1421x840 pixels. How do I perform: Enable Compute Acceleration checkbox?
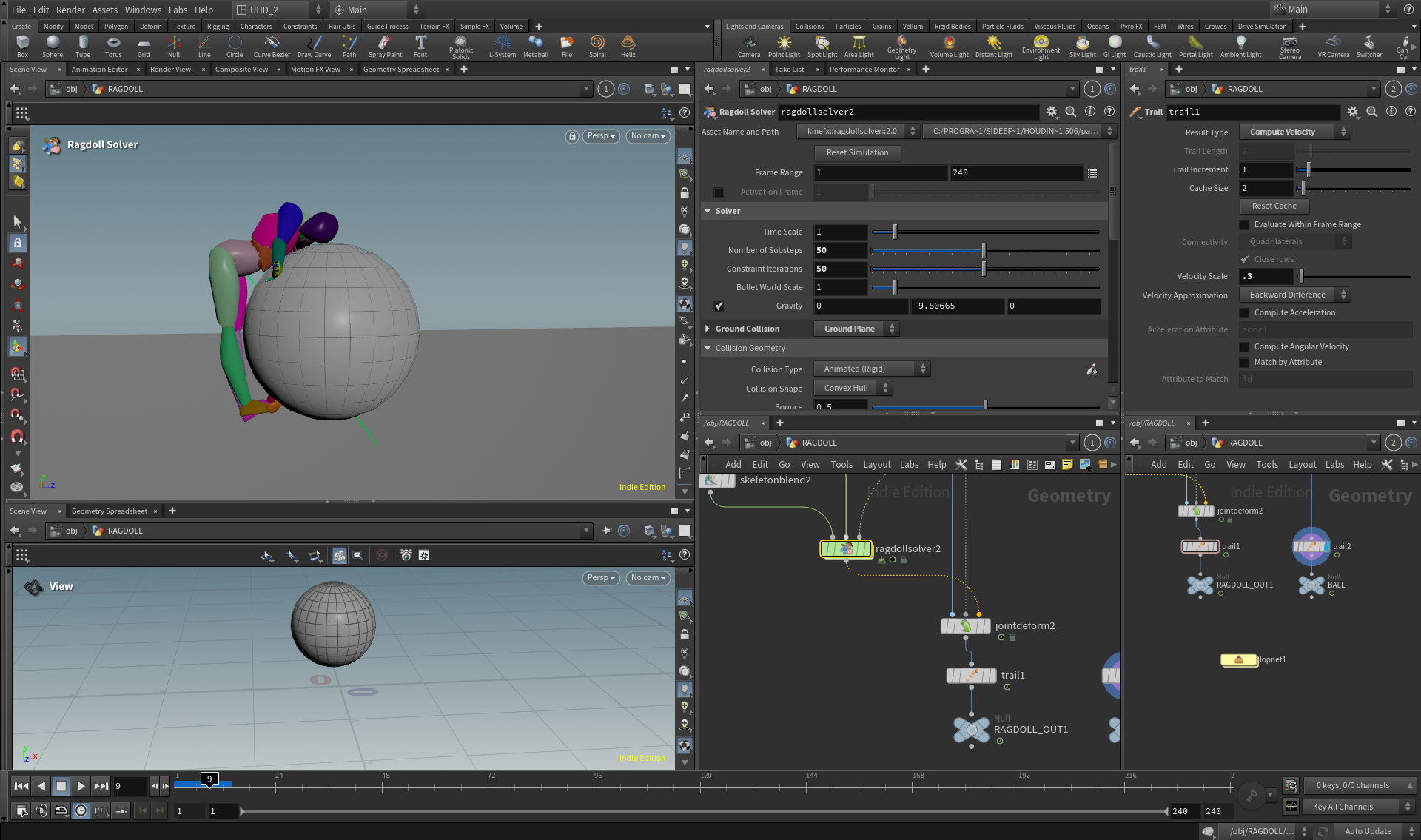(x=1245, y=312)
